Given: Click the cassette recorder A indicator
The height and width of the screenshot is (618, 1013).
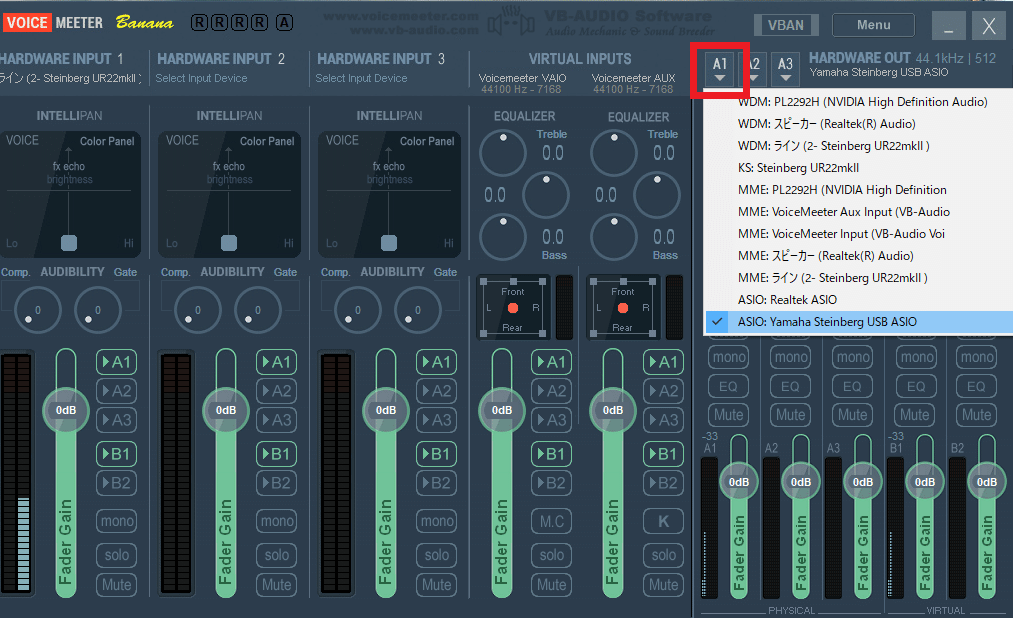Looking at the screenshot, I should (x=284, y=23).
